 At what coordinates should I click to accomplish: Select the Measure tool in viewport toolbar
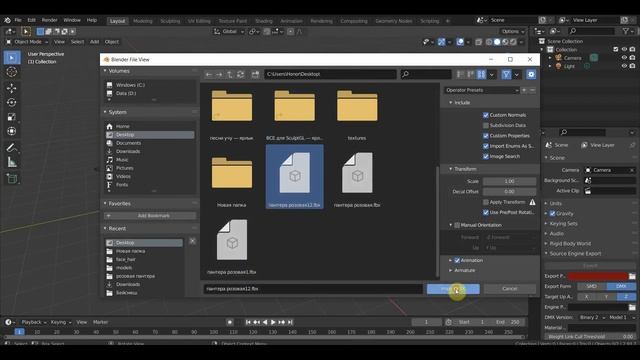(12, 162)
